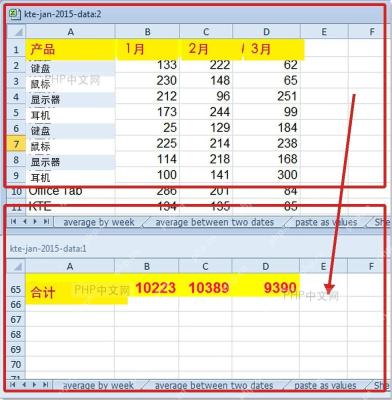Click 'kte-jan-2015-data:2' window title
392x400 pixels.
pos(62,14)
